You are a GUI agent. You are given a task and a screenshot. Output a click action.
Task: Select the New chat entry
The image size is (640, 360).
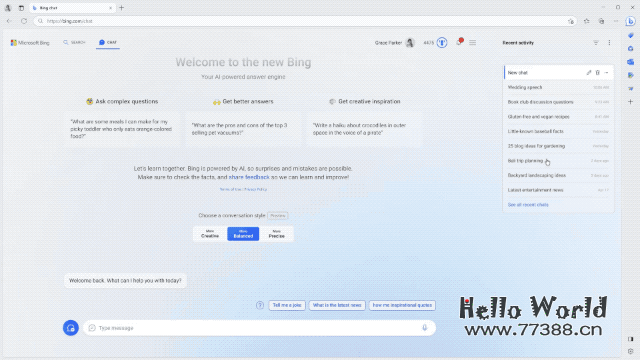pyautogui.click(x=558, y=73)
